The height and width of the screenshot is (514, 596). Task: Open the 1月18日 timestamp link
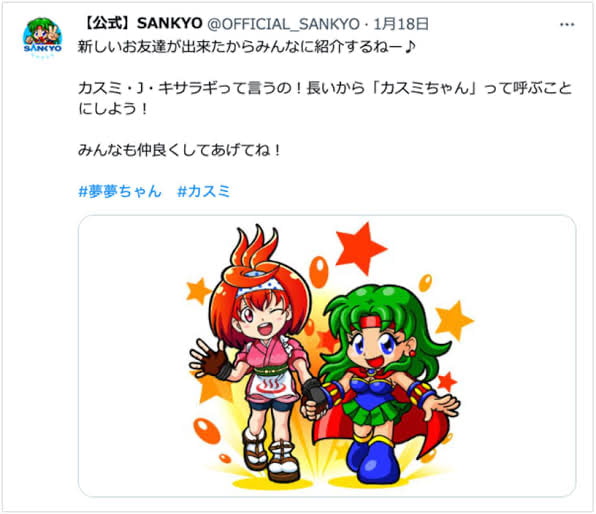[x=401, y=24]
